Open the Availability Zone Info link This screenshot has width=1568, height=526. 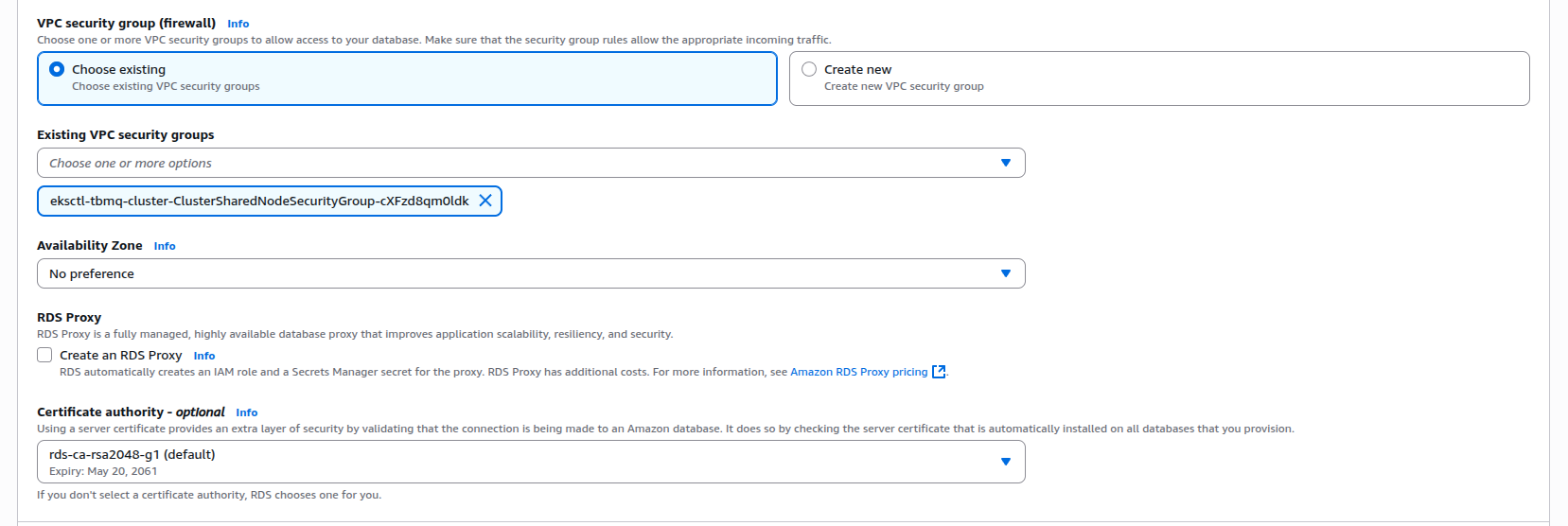click(165, 246)
